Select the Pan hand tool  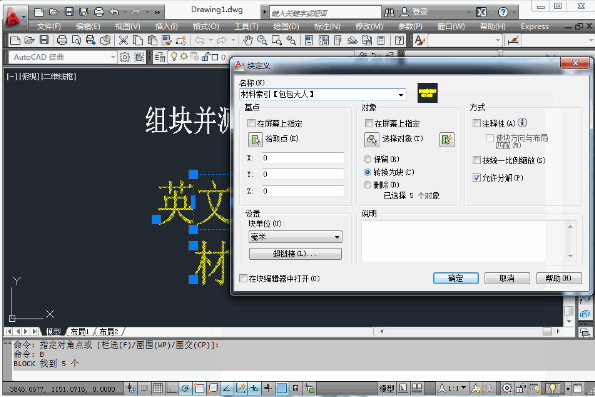tap(248, 40)
